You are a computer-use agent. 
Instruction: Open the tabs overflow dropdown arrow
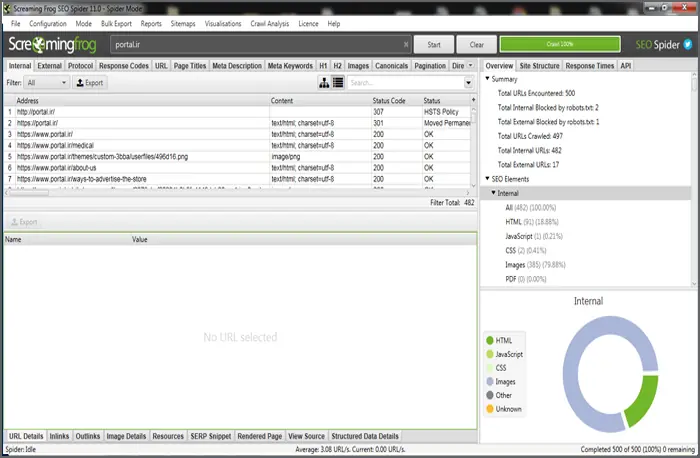point(471,66)
